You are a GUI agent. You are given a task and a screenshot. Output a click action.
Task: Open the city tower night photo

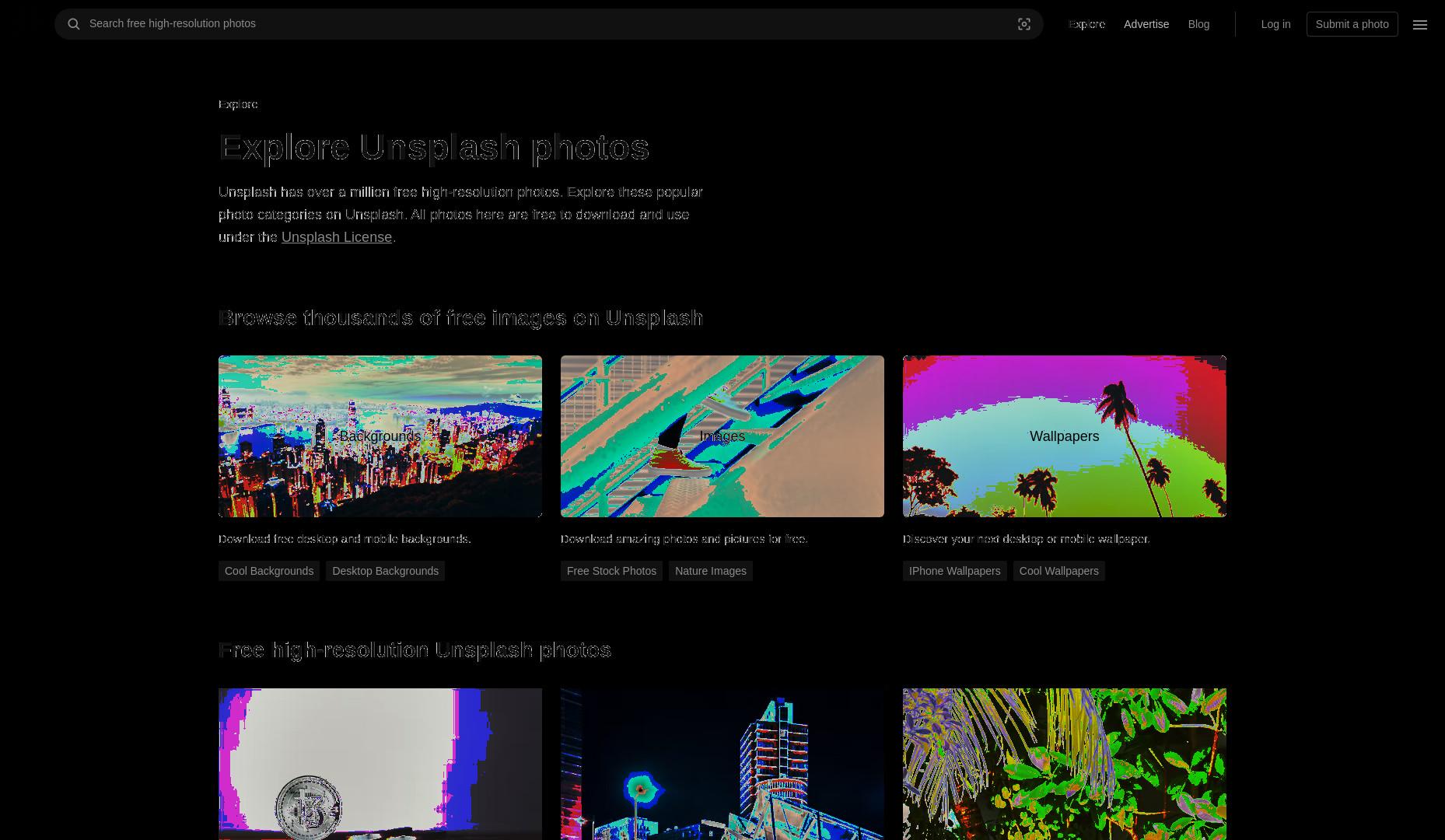pyautogui.click(x=722, y=764)
